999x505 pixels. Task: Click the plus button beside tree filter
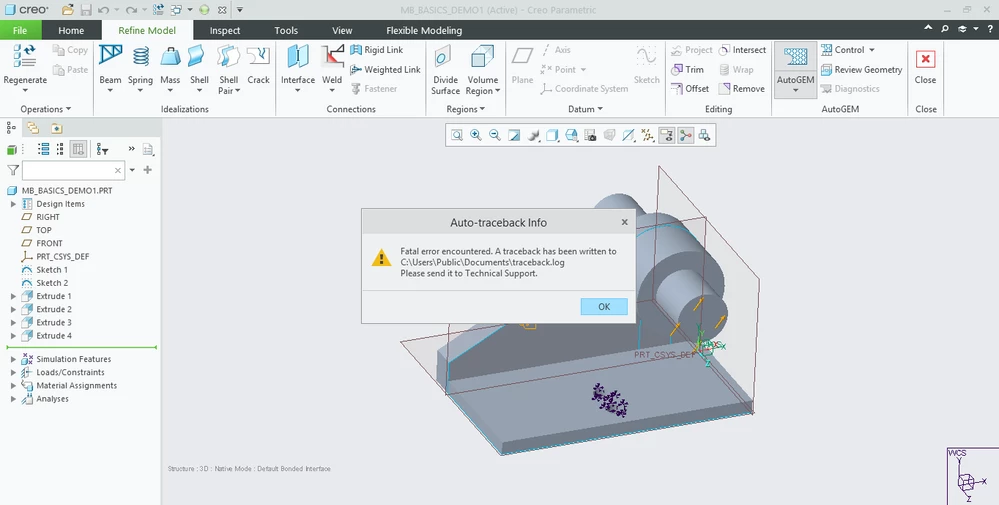click(148, 170)
